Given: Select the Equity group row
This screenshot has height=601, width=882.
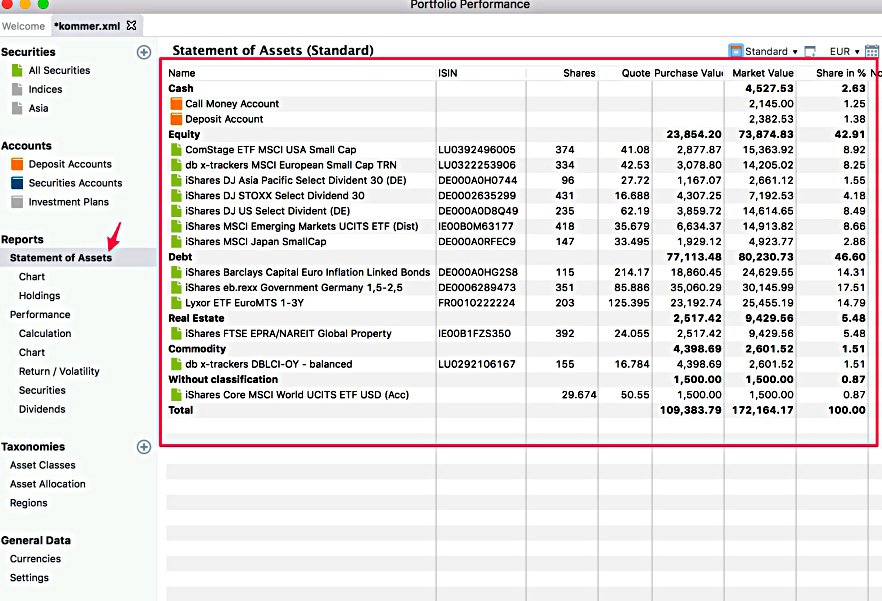Looking at the screenshot, I should pos(517,134).
